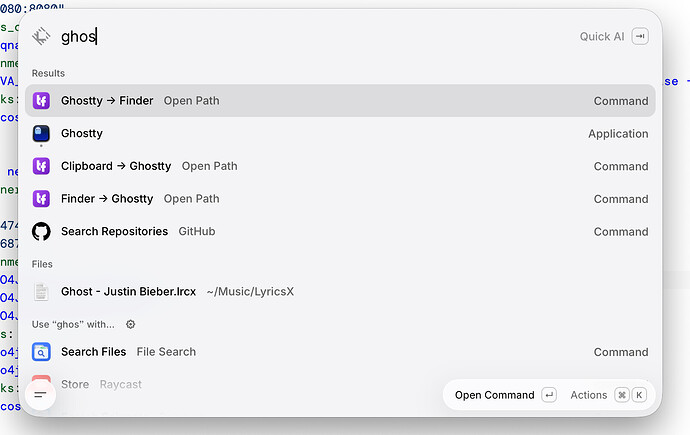Click the purple Open Path icon for Ghostty → Finder
Screen dimensions: 690x435
(41, 101)
